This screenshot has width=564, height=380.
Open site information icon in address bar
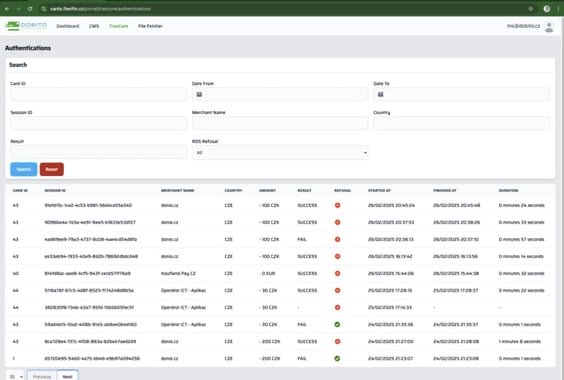click(x=44, y=9)
